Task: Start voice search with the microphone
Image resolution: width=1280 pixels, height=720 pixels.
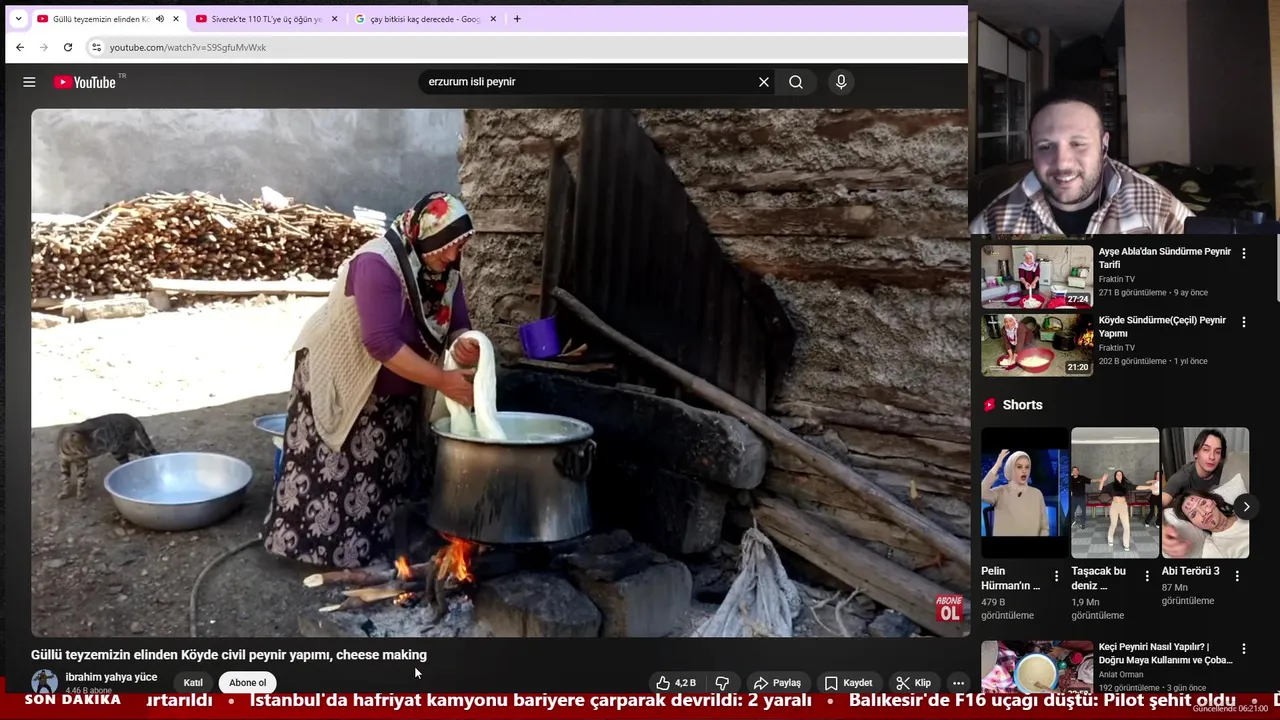Action: point(841,82)
